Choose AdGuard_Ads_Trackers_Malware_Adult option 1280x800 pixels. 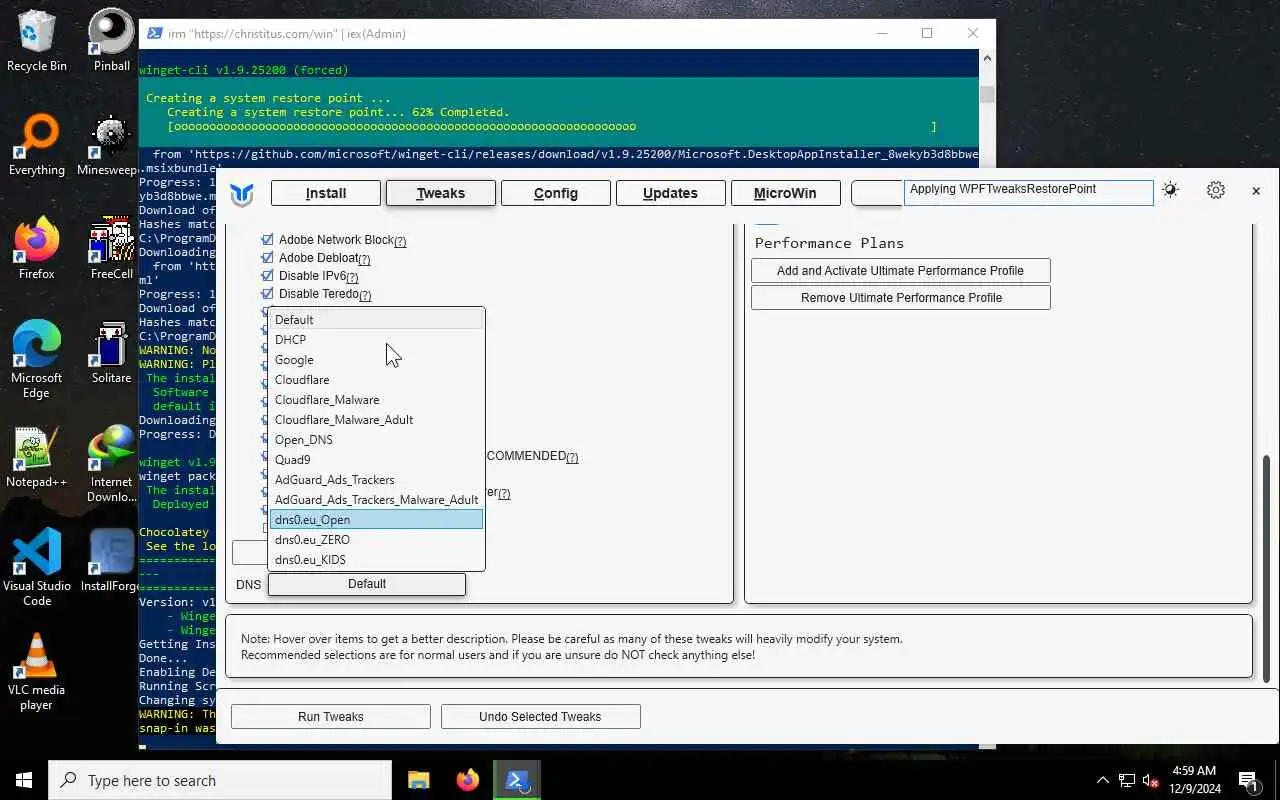(x=376, y=500)
